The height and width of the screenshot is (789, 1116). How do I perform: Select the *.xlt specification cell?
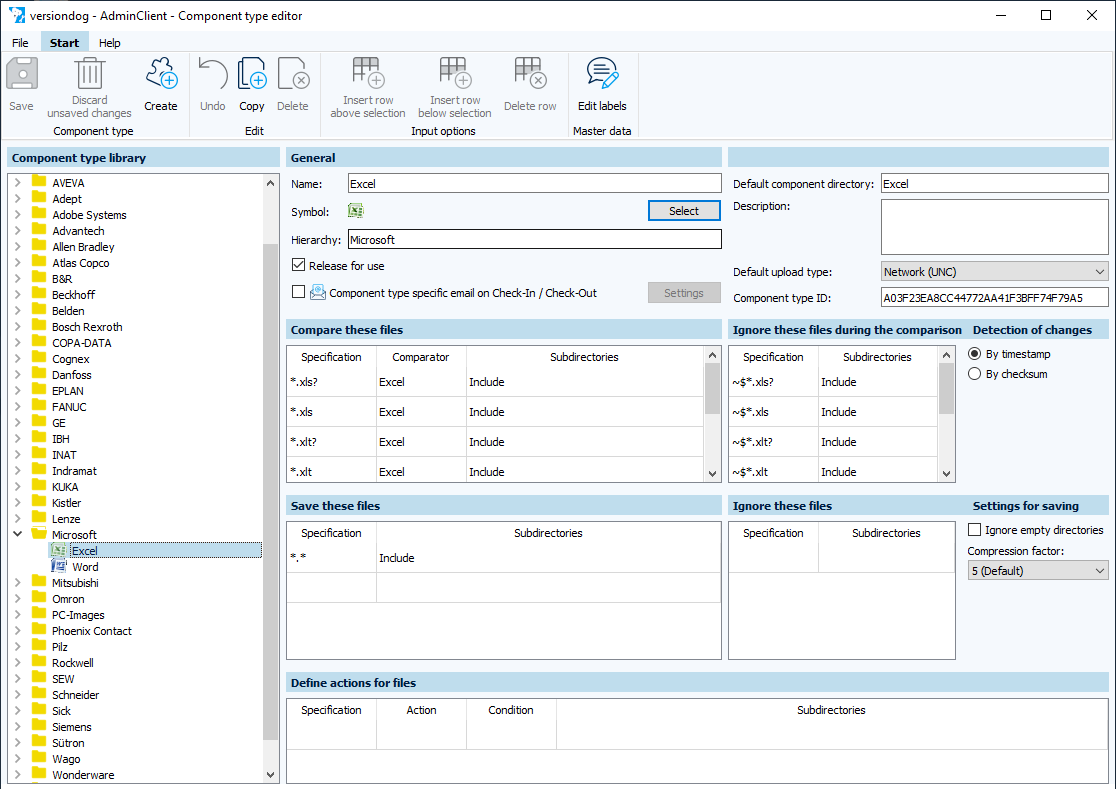(x=332, y=471)
